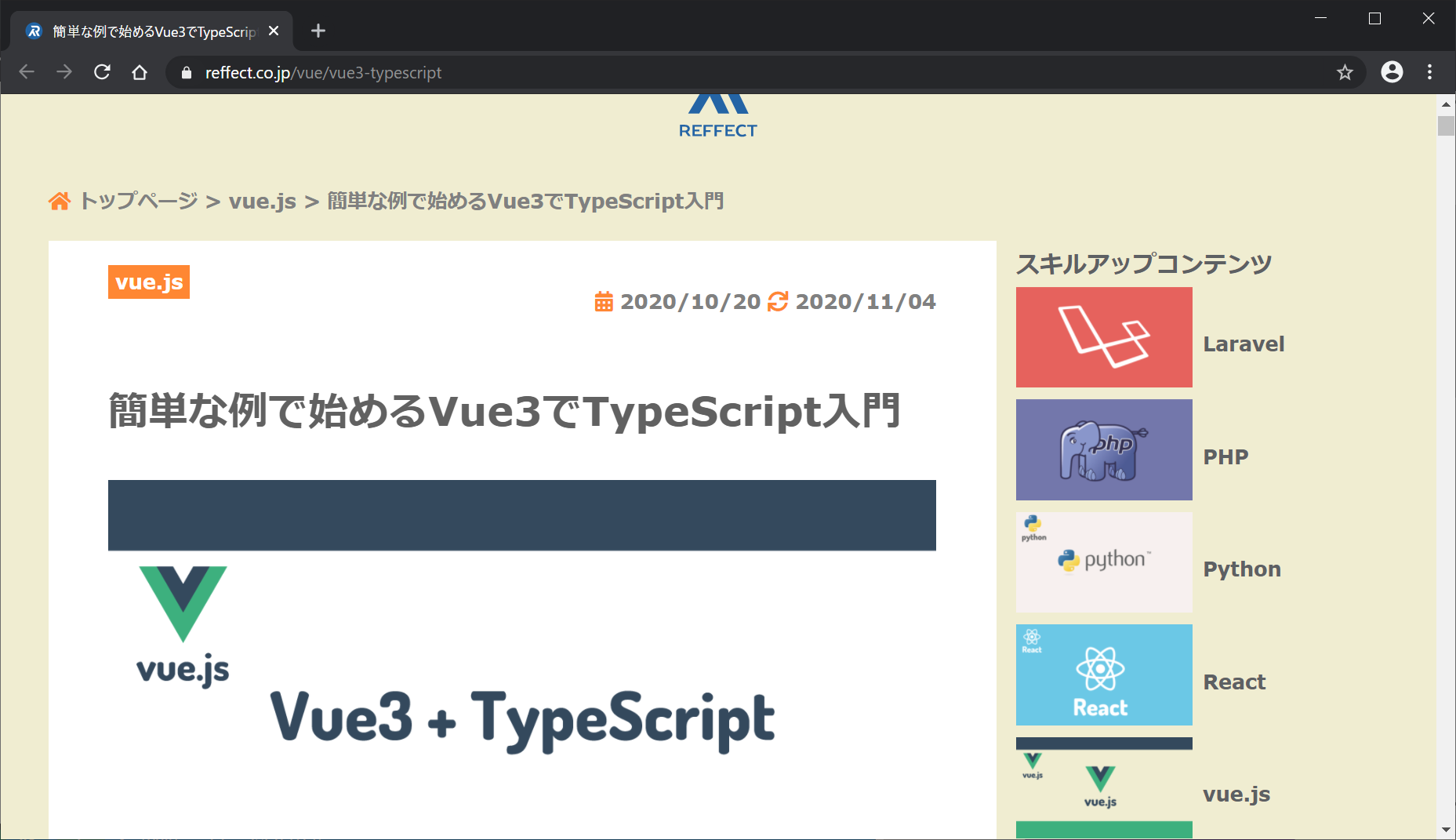Click the browser forward arrow
The image size is (1456, 840).
click(x=64, y=72)
